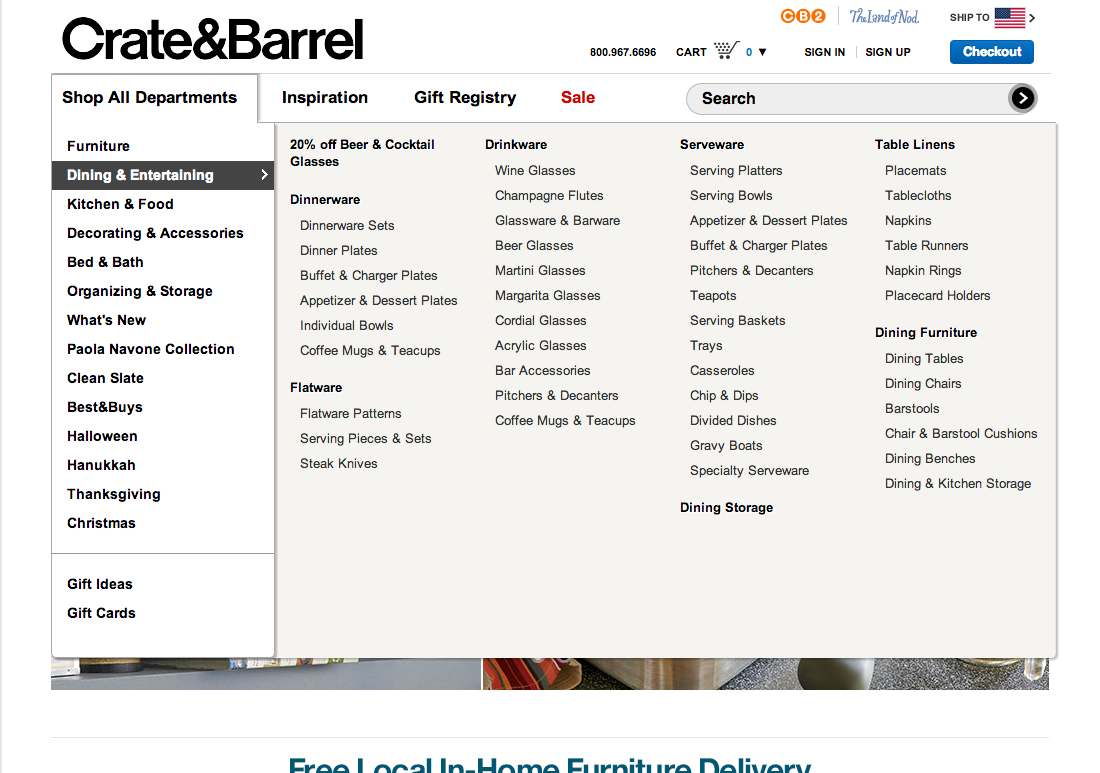Click the Sign In link
Screen dimensions: 1100x773
coord(824,52)
